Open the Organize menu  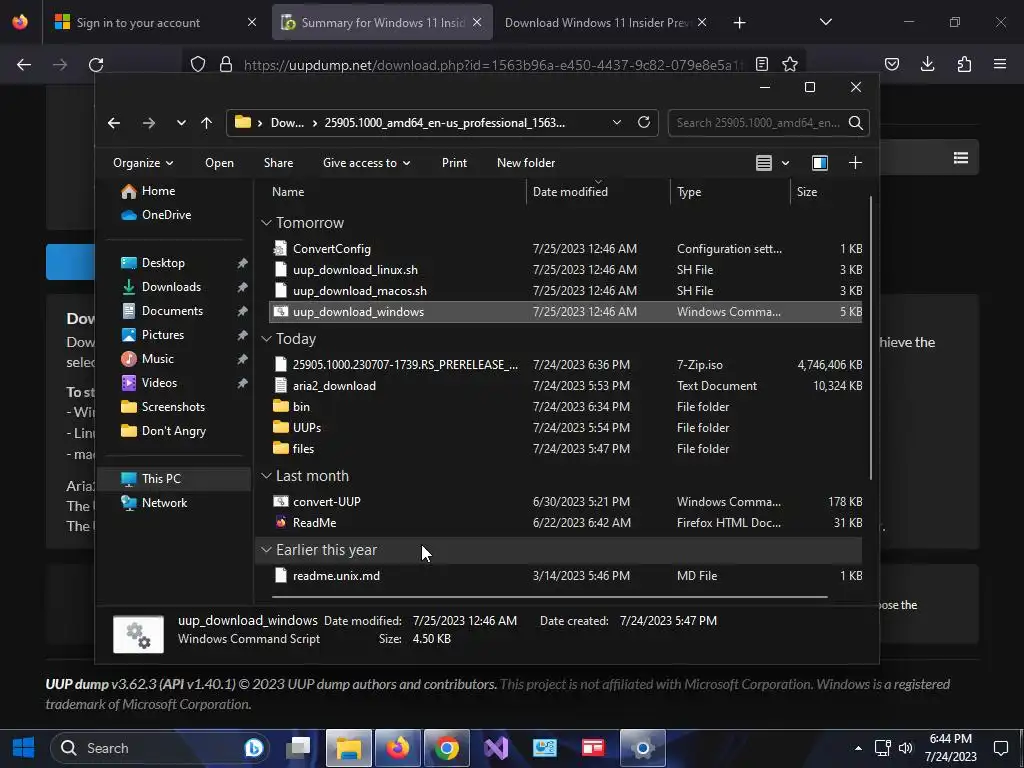(143, 163)
